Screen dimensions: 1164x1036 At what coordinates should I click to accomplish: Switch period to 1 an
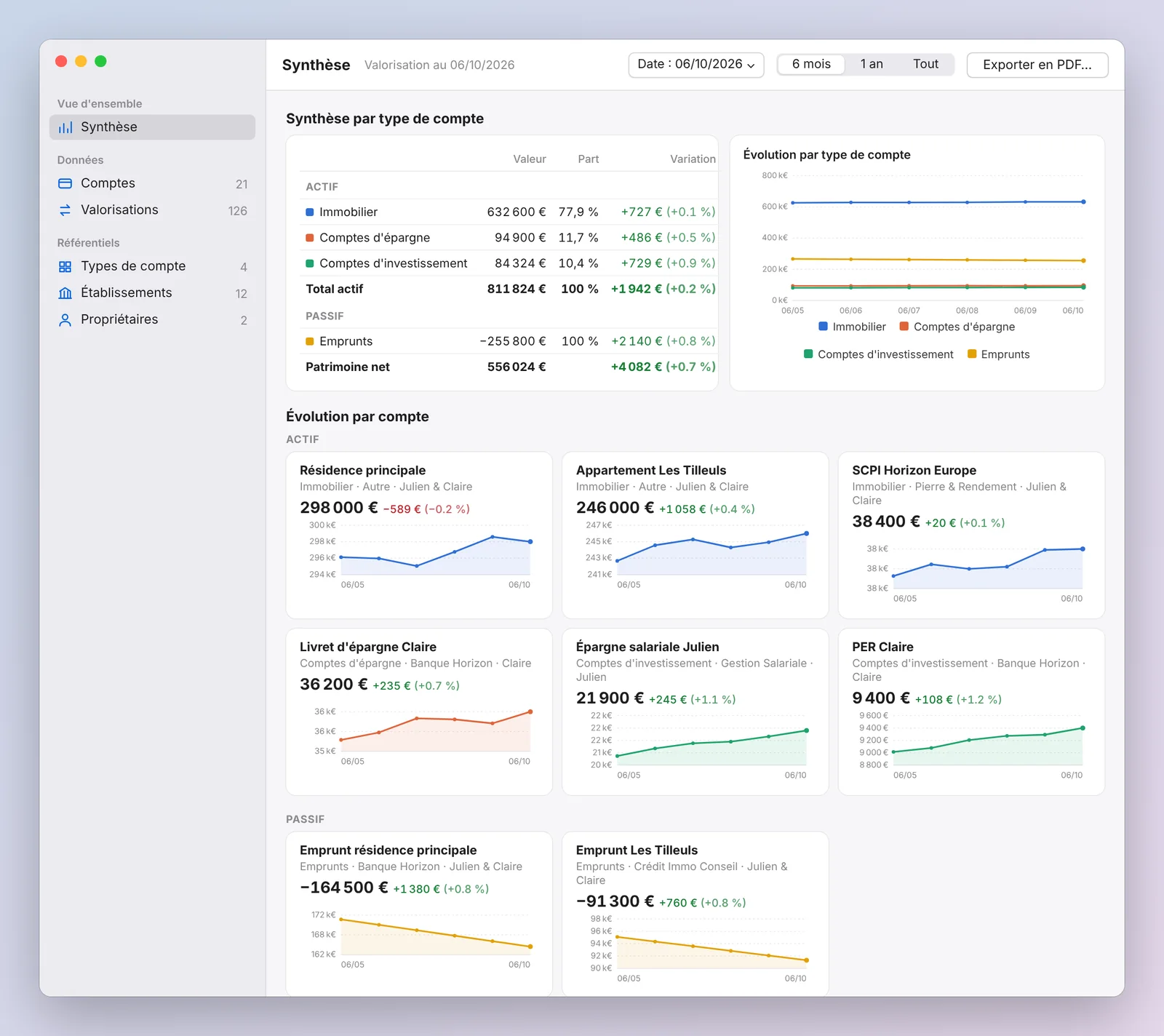coord(872,64)
